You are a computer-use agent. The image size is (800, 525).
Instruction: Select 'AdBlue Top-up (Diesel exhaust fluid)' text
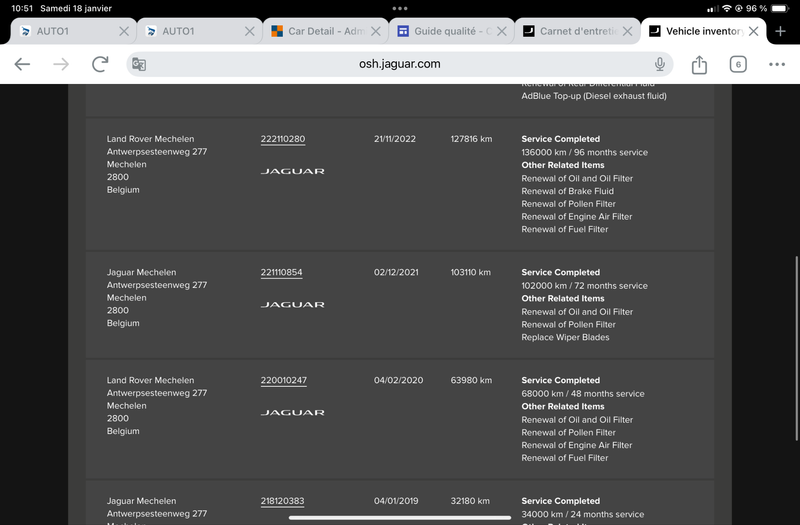[594, 96]
